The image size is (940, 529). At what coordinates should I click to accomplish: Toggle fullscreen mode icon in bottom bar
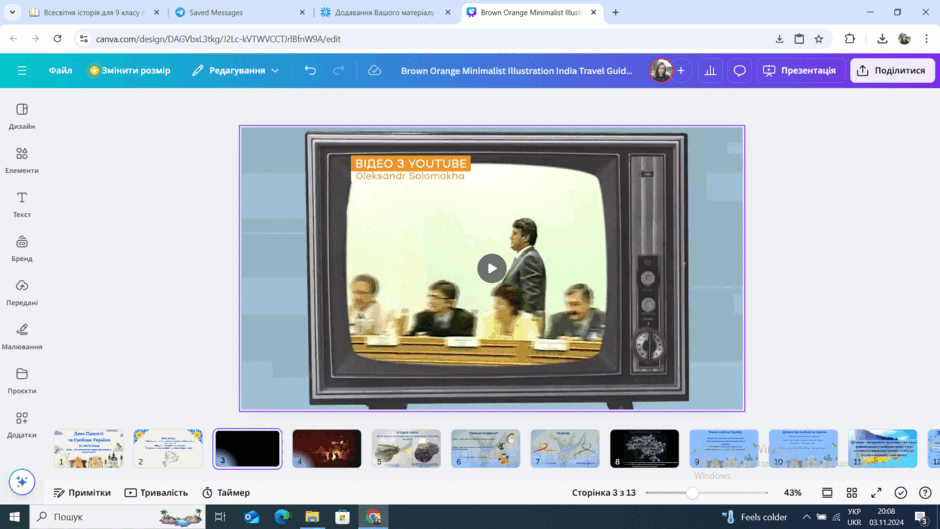coord(876,492)
